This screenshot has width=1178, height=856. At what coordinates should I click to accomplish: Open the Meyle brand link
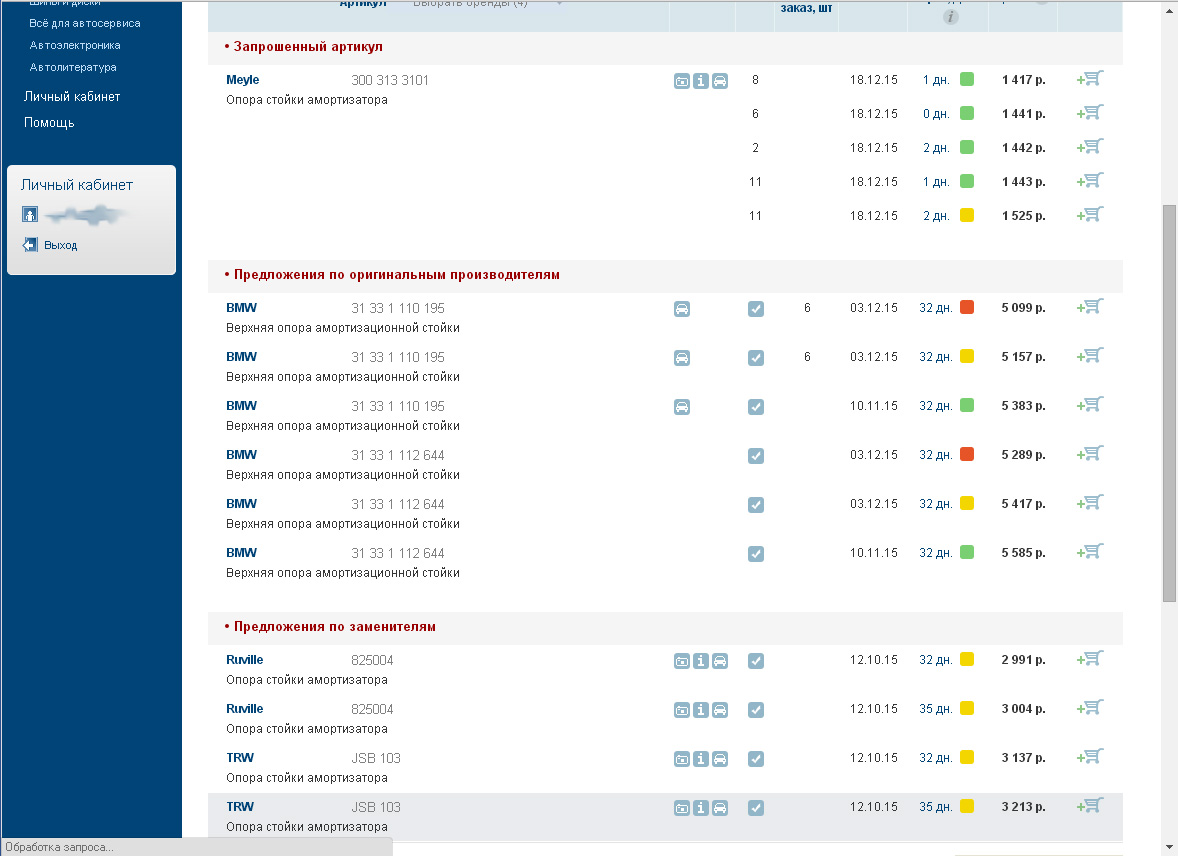coord(243,80)
